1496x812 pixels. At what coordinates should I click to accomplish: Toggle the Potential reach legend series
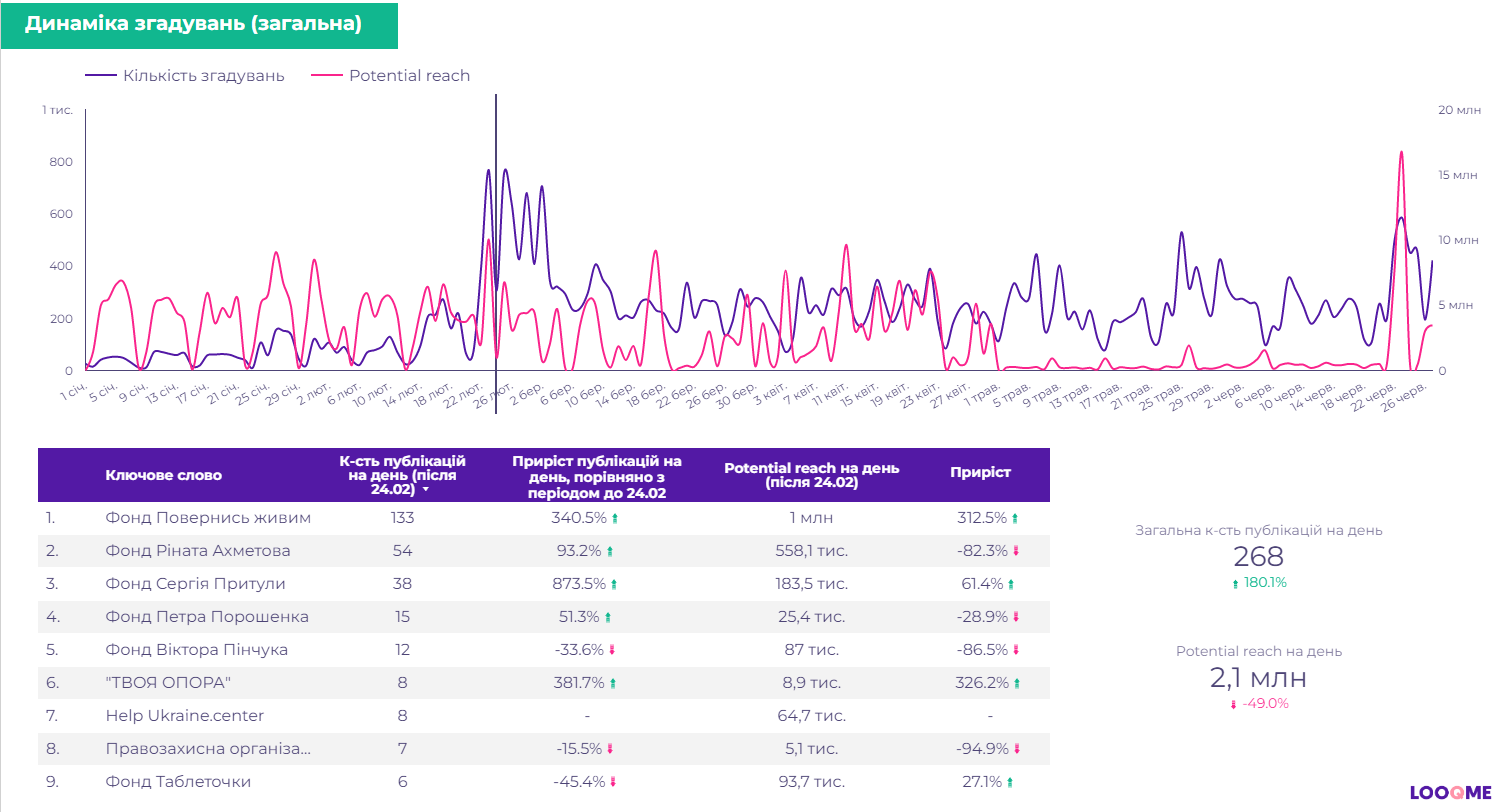click(x=391, y=76)
